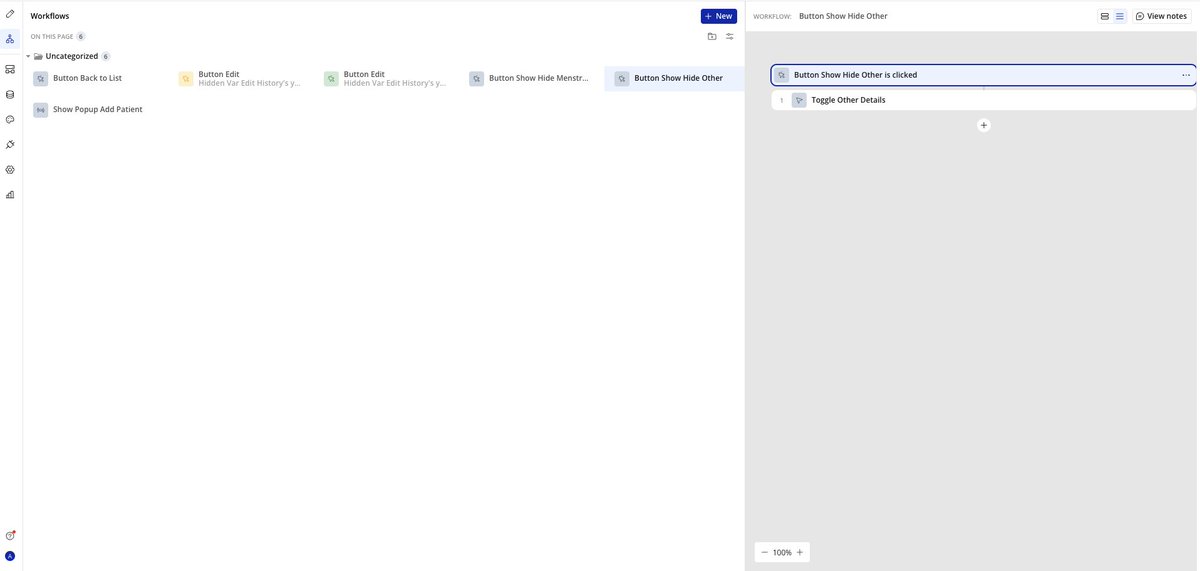1200x571 pixels.
Task: Open the Toggle Other Details action
Action: (x=984, y=100)
